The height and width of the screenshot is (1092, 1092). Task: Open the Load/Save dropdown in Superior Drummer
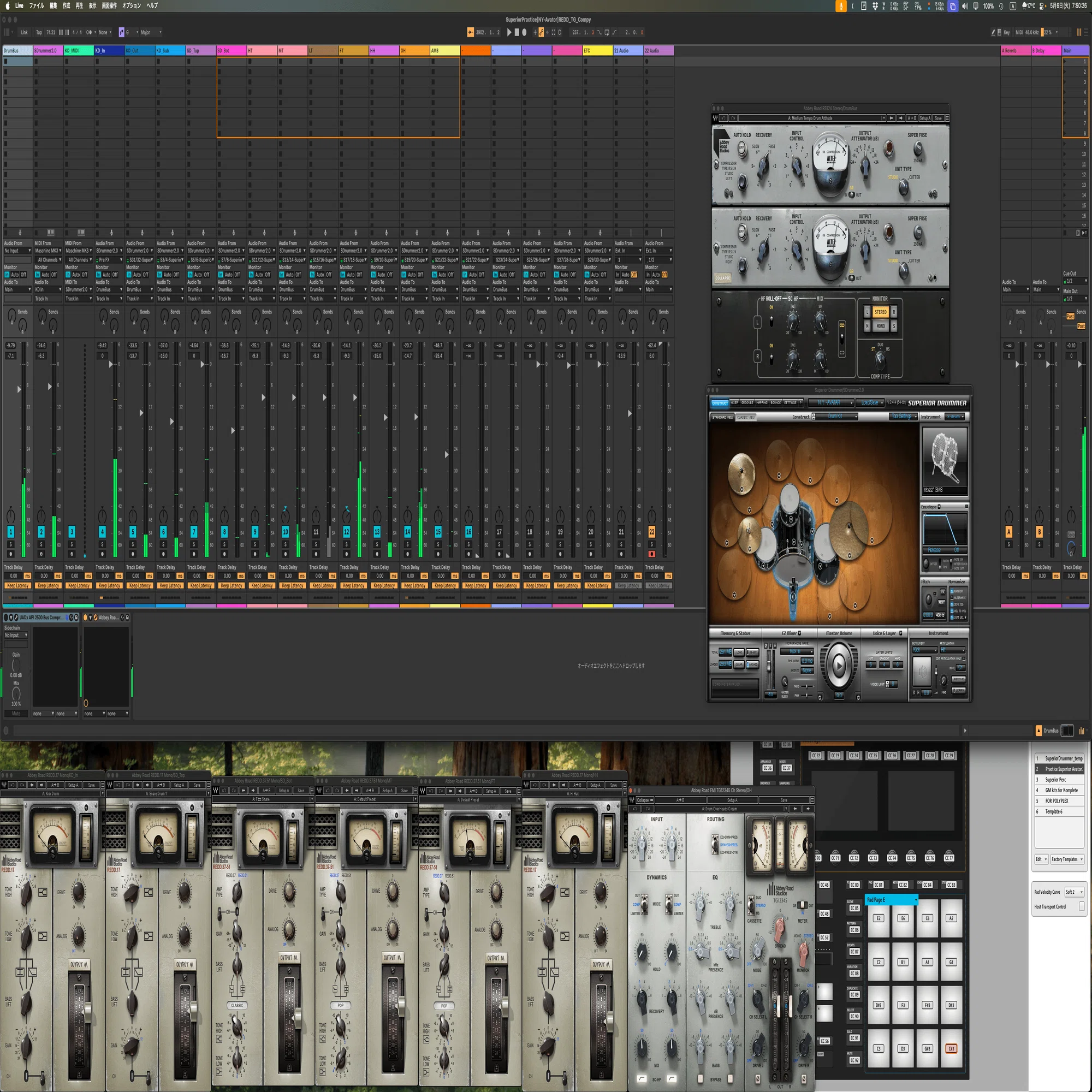[x=870, y=403]
